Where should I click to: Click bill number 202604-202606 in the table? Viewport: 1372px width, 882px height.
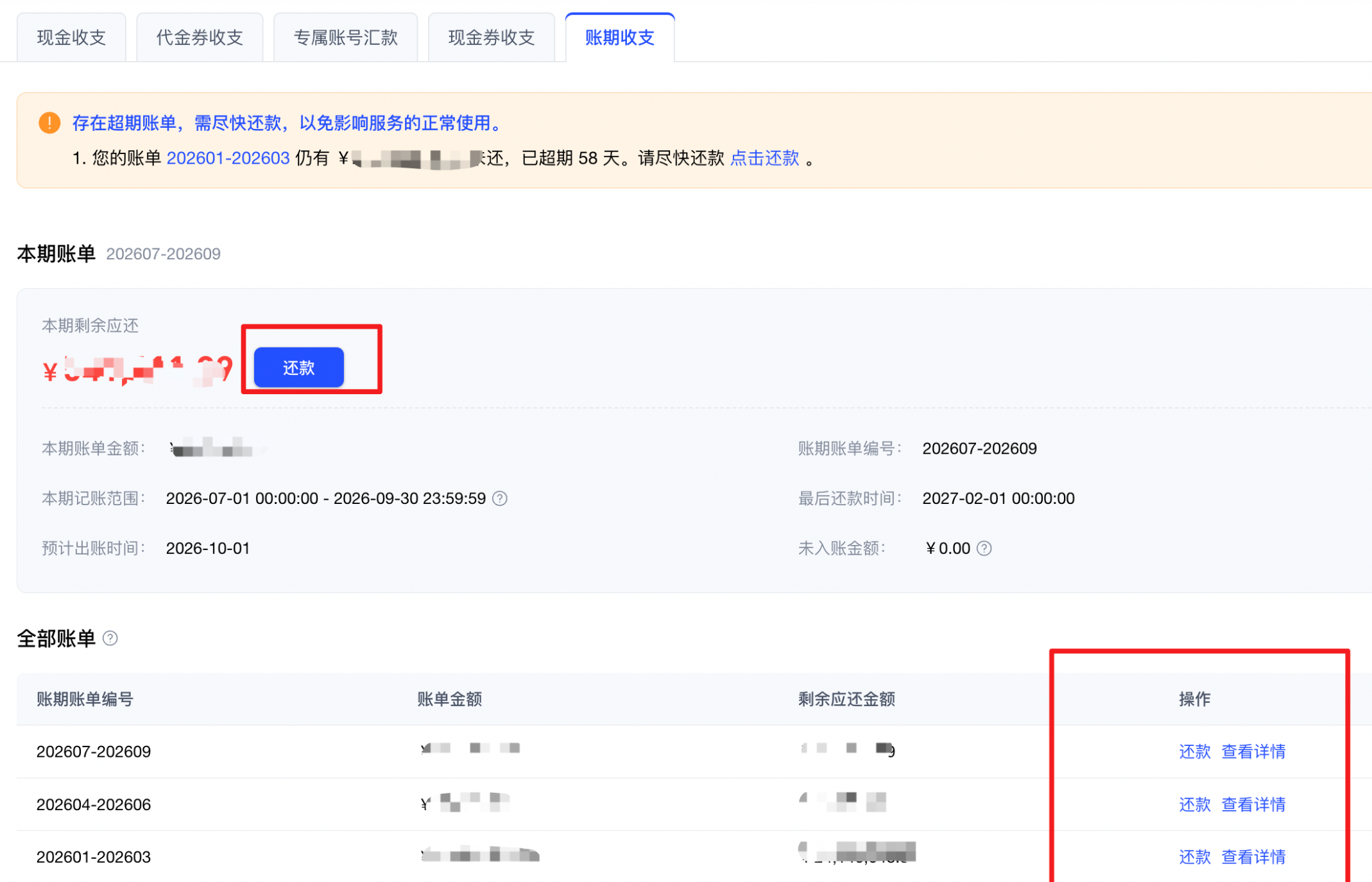[x=94, y=804]
